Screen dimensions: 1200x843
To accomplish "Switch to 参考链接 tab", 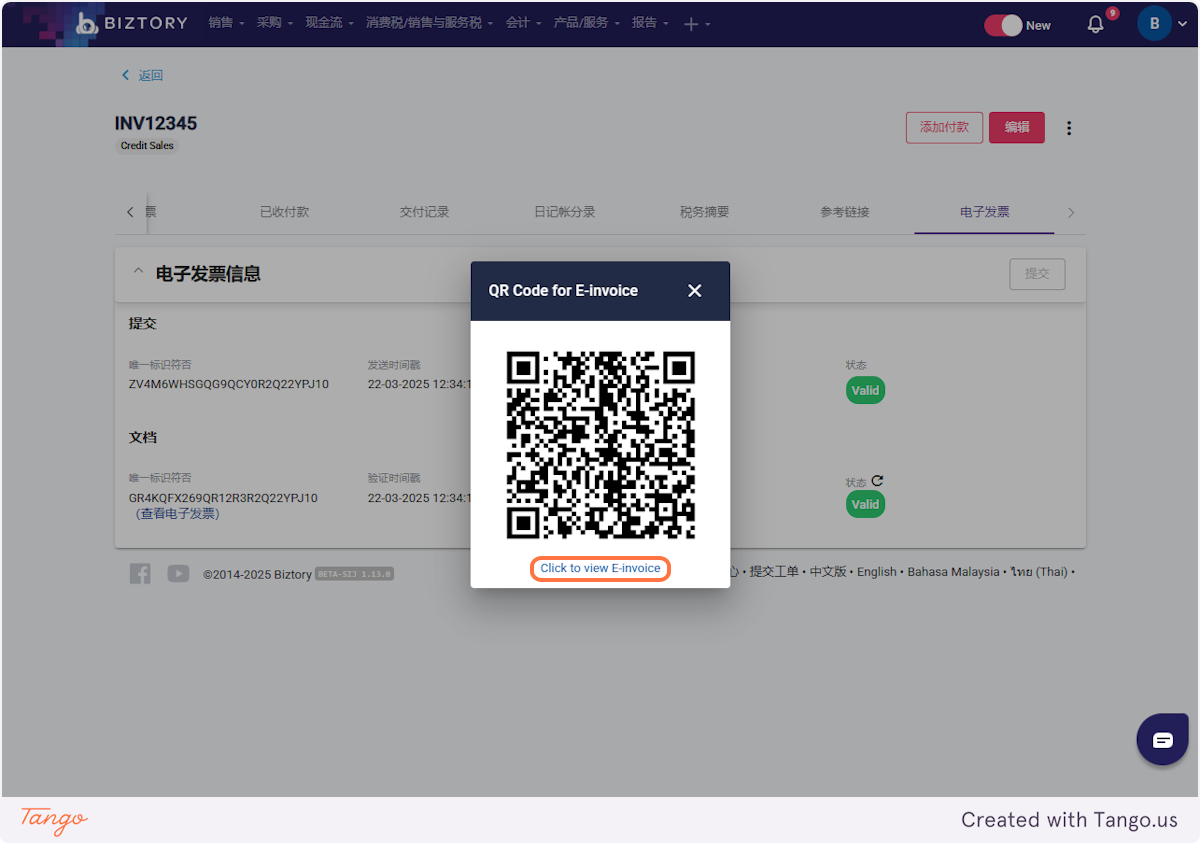I will [844, 212].
